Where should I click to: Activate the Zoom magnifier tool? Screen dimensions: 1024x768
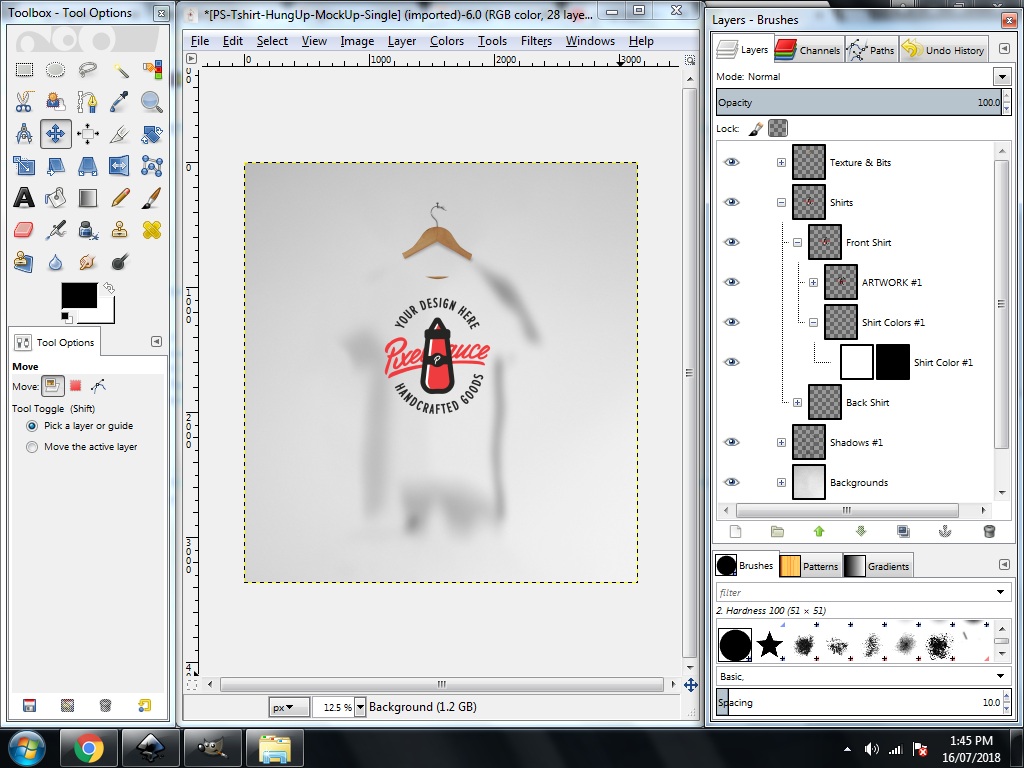point(151,102)
